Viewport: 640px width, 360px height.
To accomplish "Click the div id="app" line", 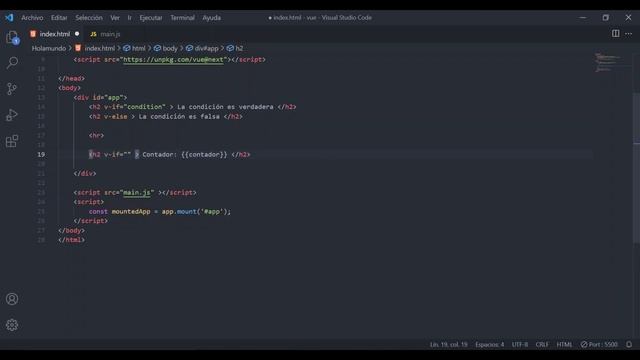I will coord(100,98).
